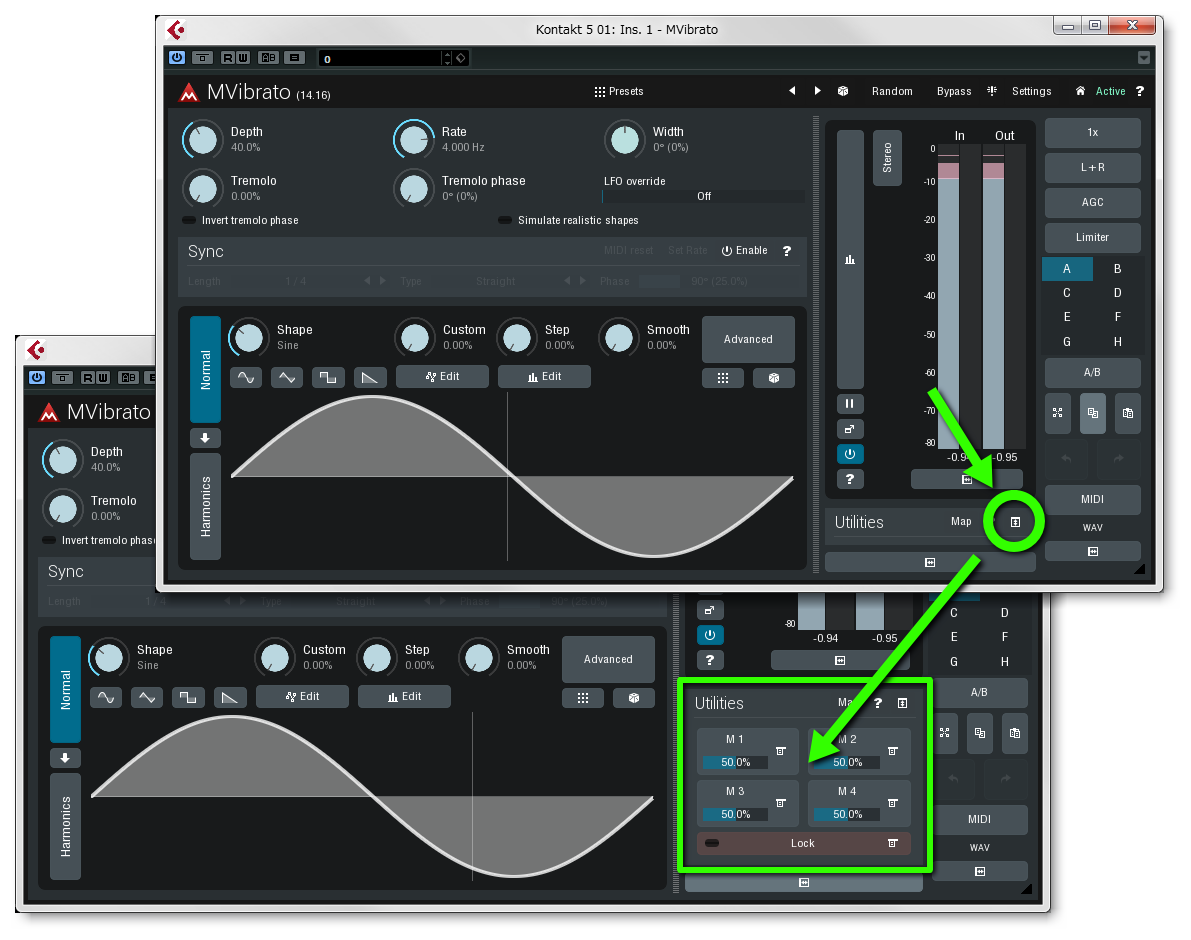The height and width of the screenshot is (940, 1191).
Task: Click the A/B compare button in front window
Action: click(1092, 373)
